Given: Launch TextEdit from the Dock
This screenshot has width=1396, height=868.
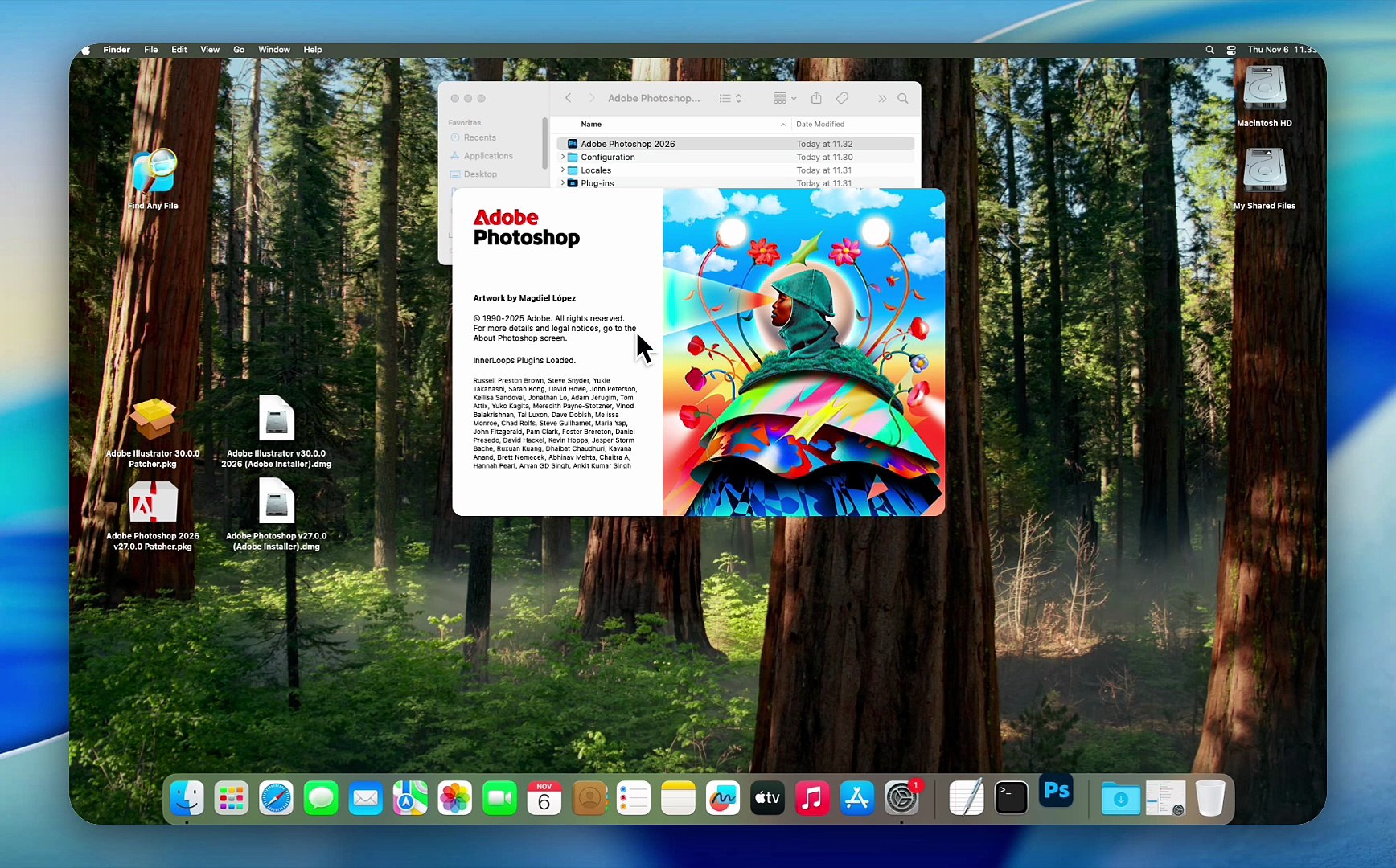Looking at the screenshot, I should pyautogui.click(x=967, y=798).
